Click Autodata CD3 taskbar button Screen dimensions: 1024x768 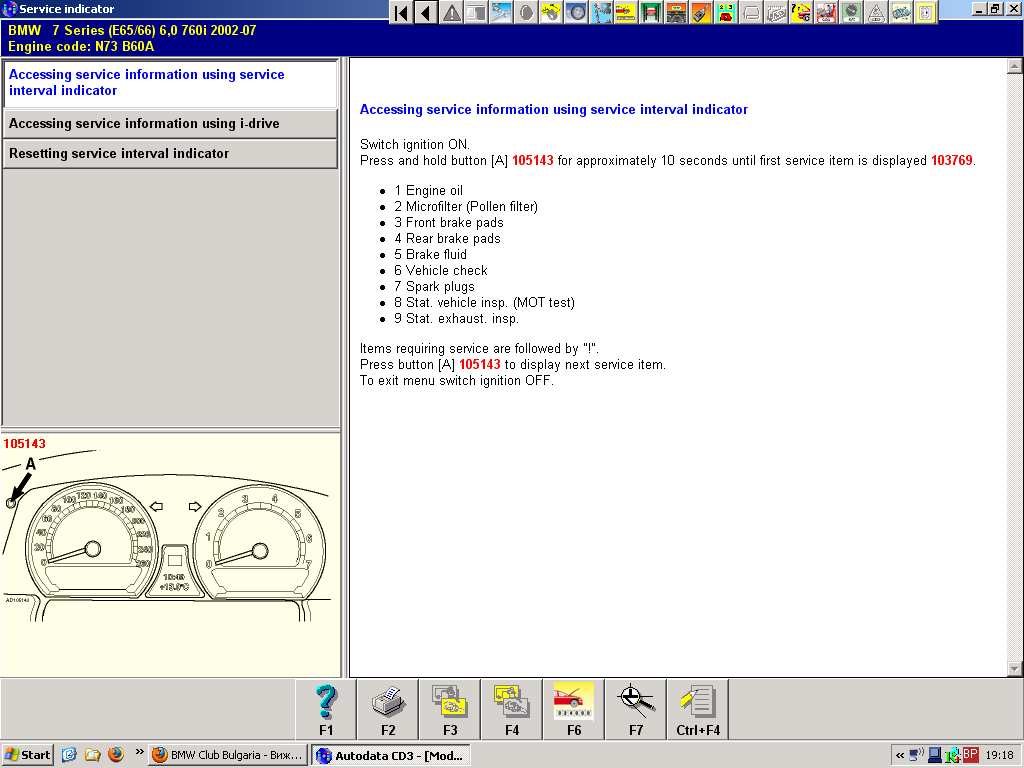[391, 756]
